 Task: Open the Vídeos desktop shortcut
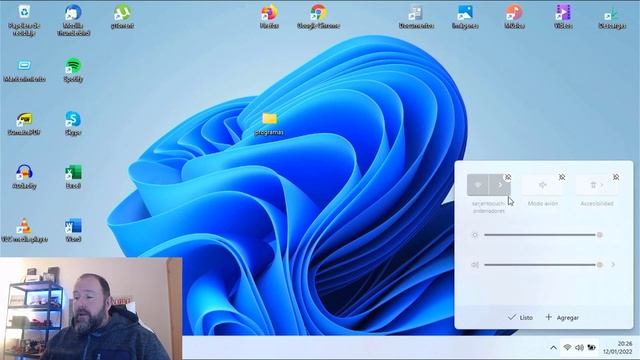pos(563,17)
